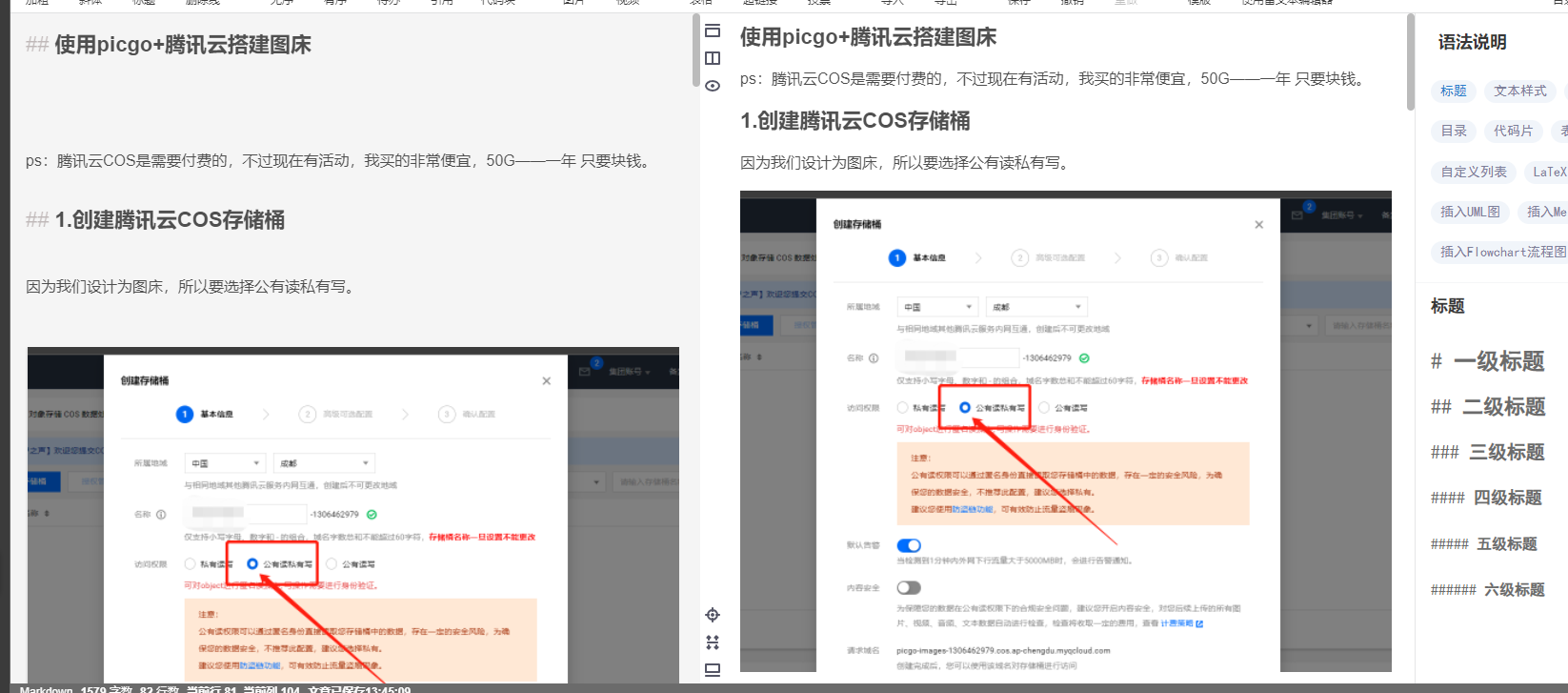Click the editor pane vertical scrollbar

click(x=696, y=51)
